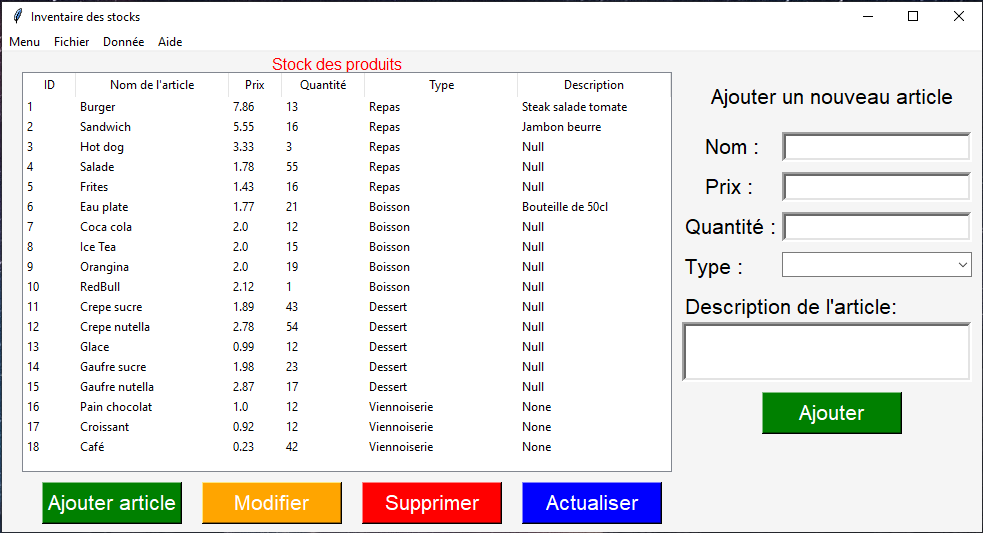Focus the Nom input field
The image size is (983, 533).
pyautogui.click(x=876, y=147)
